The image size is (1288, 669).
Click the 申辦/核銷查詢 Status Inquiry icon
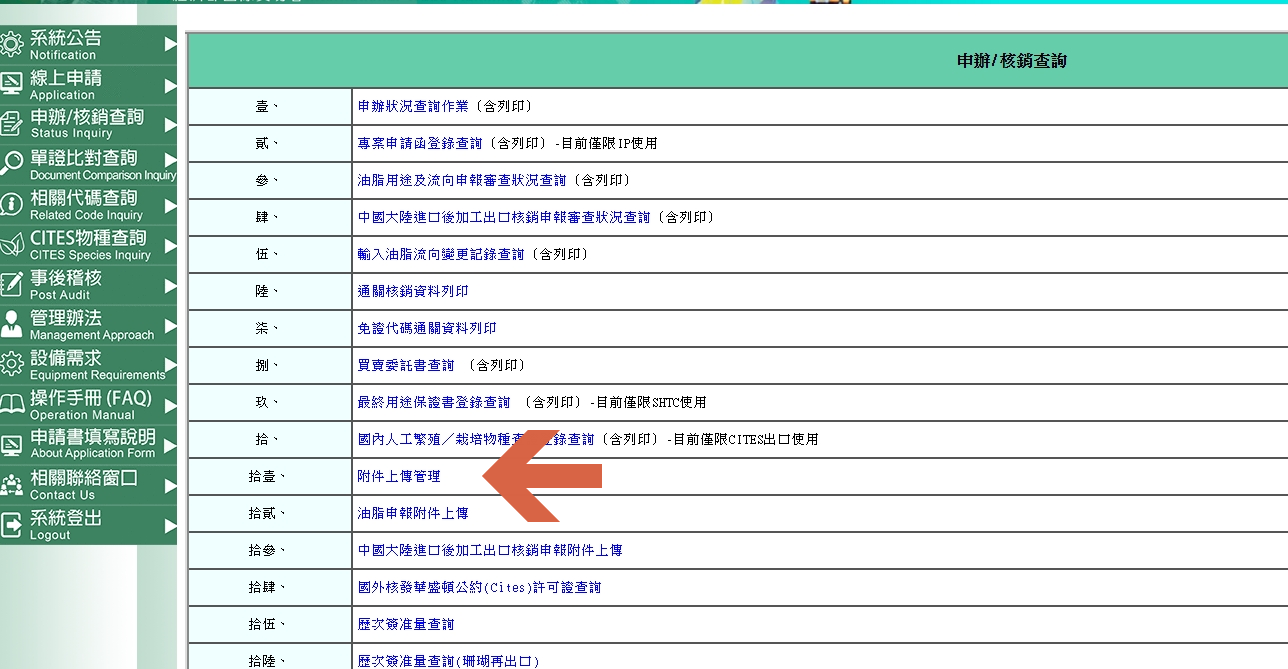pos(12,125)
